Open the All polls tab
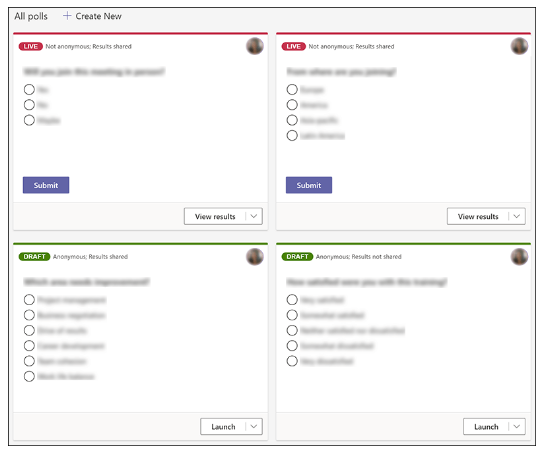 [31, 16]
